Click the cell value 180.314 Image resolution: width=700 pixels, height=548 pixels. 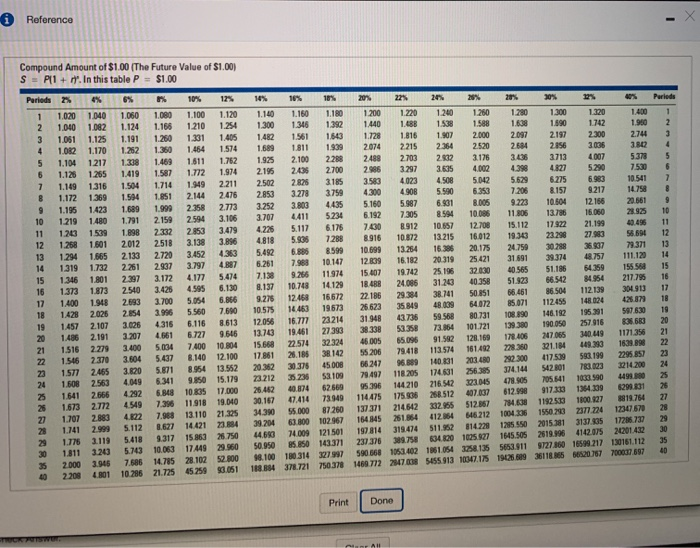(297, 456)
